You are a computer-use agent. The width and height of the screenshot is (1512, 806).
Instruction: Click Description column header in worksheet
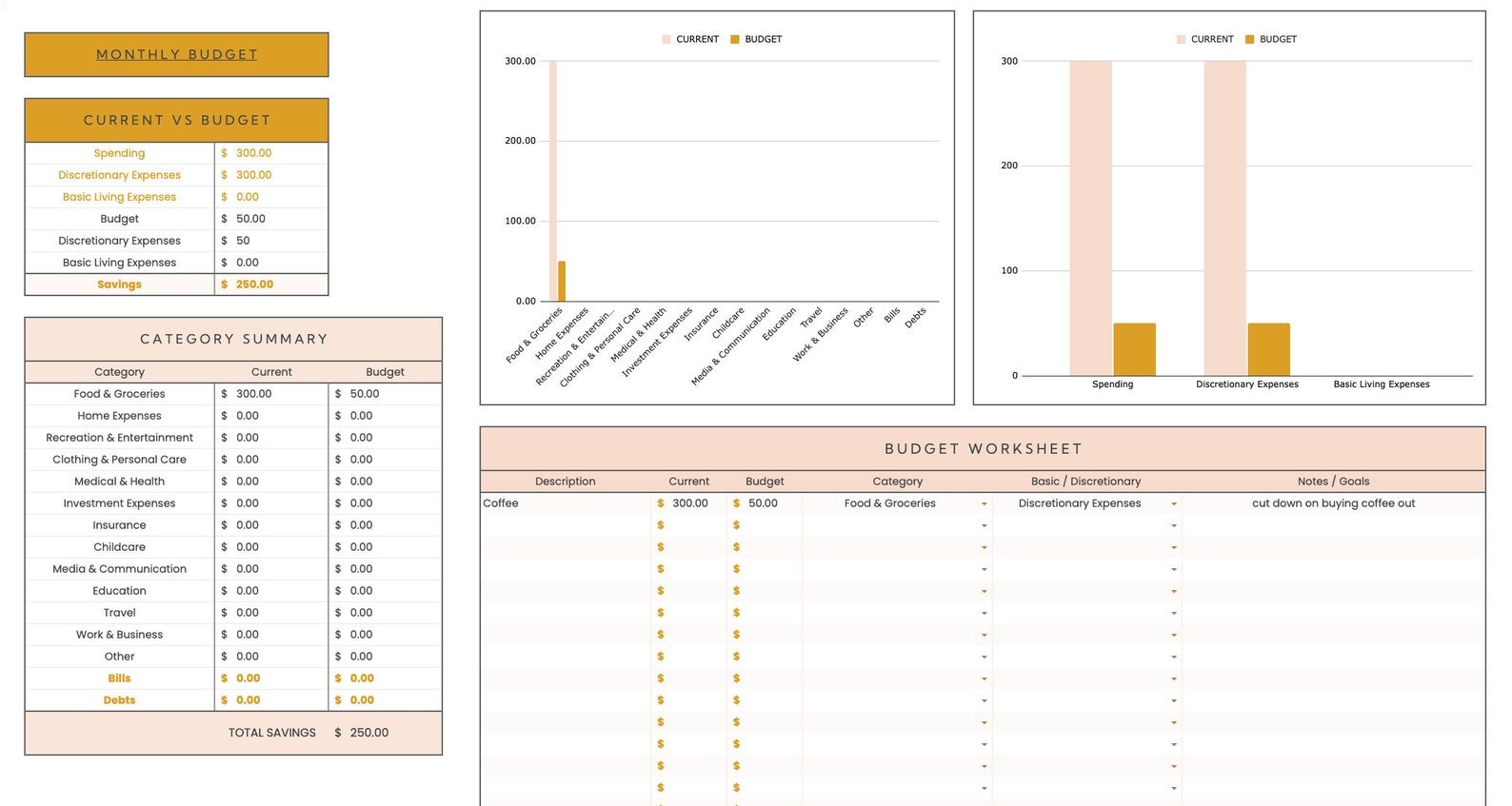566,482
